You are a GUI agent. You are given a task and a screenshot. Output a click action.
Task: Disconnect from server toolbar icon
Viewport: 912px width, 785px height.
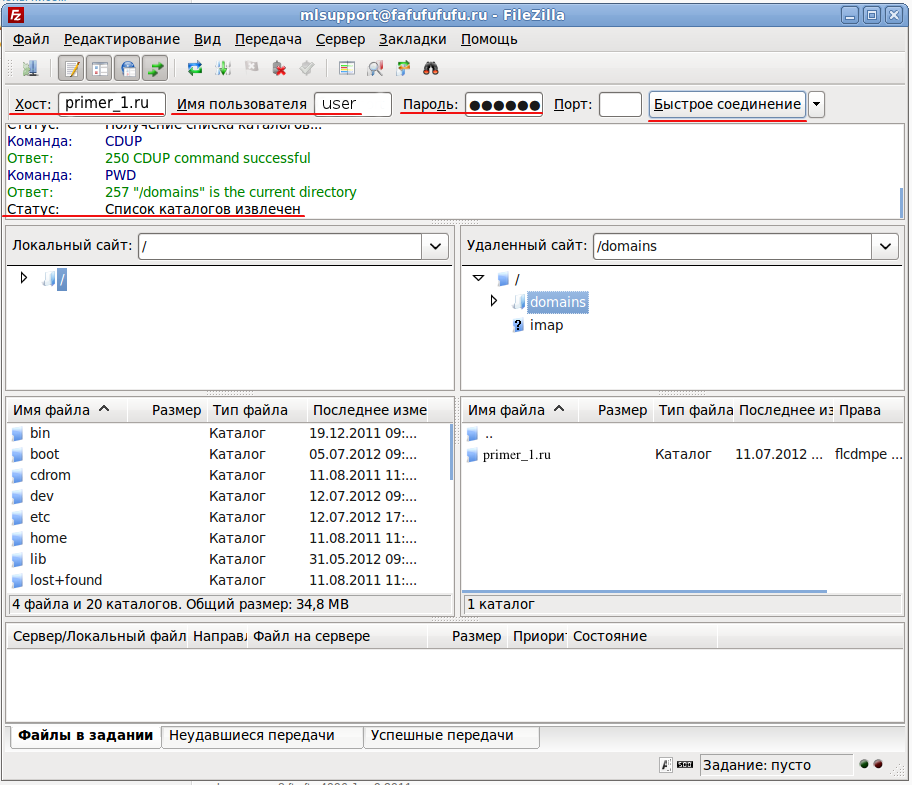click(279, 69)
